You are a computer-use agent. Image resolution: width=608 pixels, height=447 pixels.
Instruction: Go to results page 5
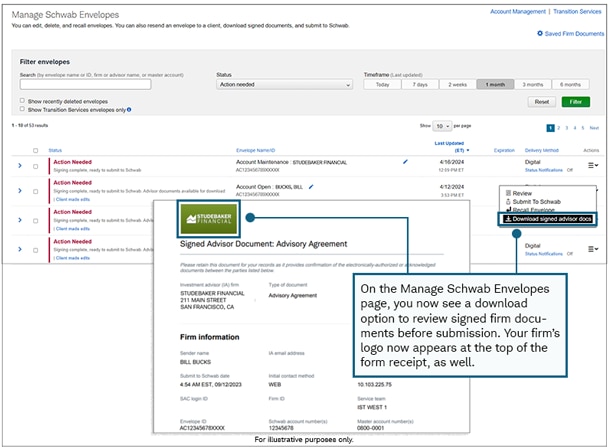[582, 128]
